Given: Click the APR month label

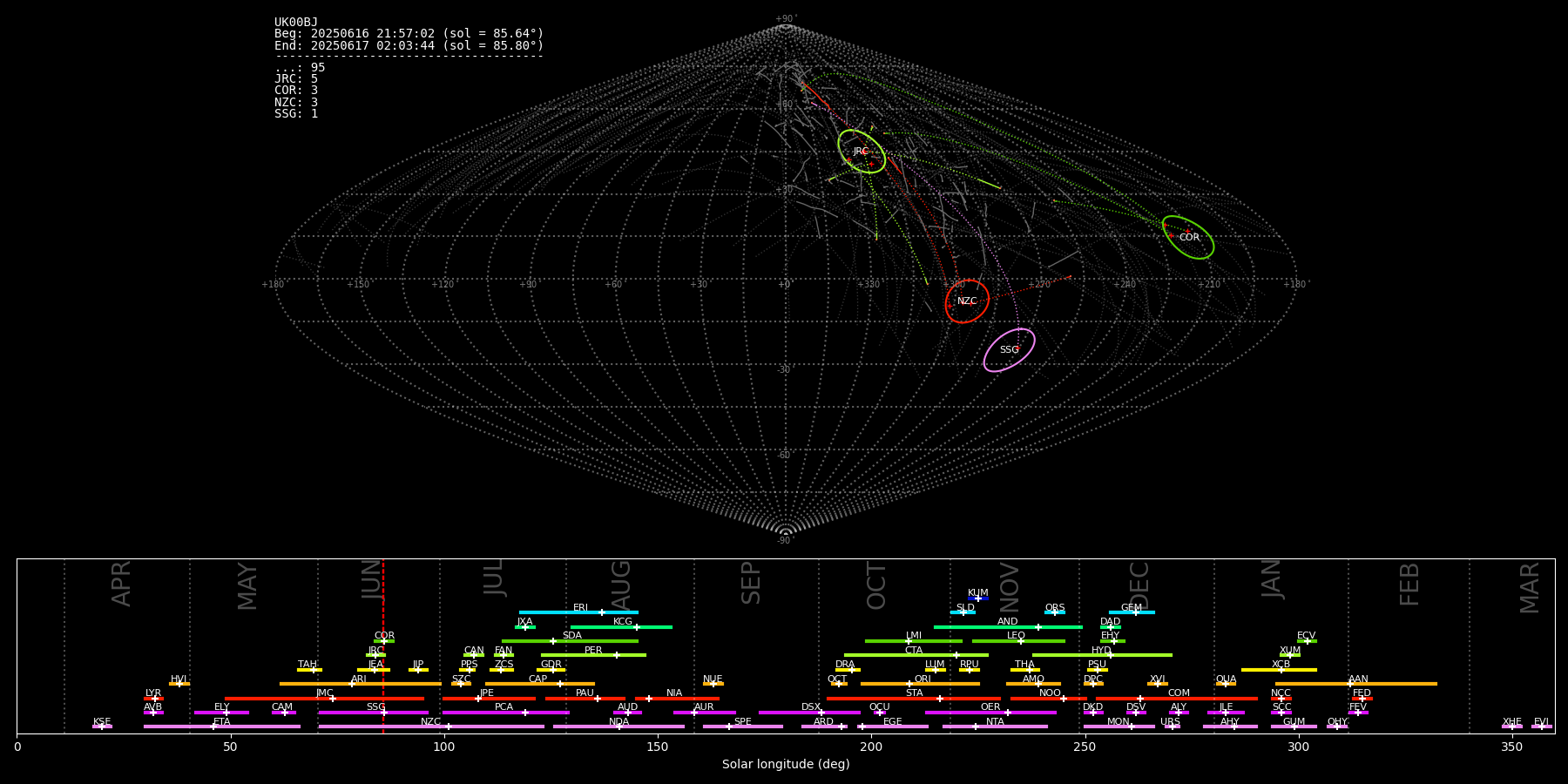Looking at the screenshot, I should tap(121, 584).
